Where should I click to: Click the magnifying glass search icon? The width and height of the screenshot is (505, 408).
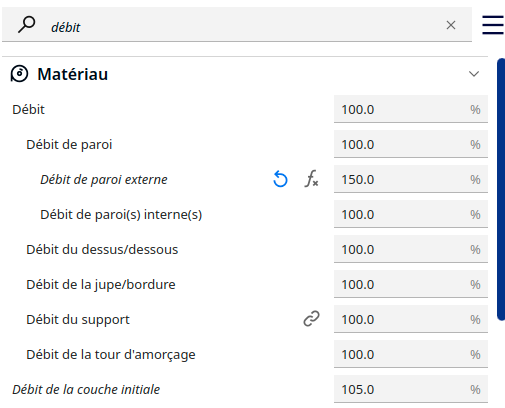click(26, 25)
